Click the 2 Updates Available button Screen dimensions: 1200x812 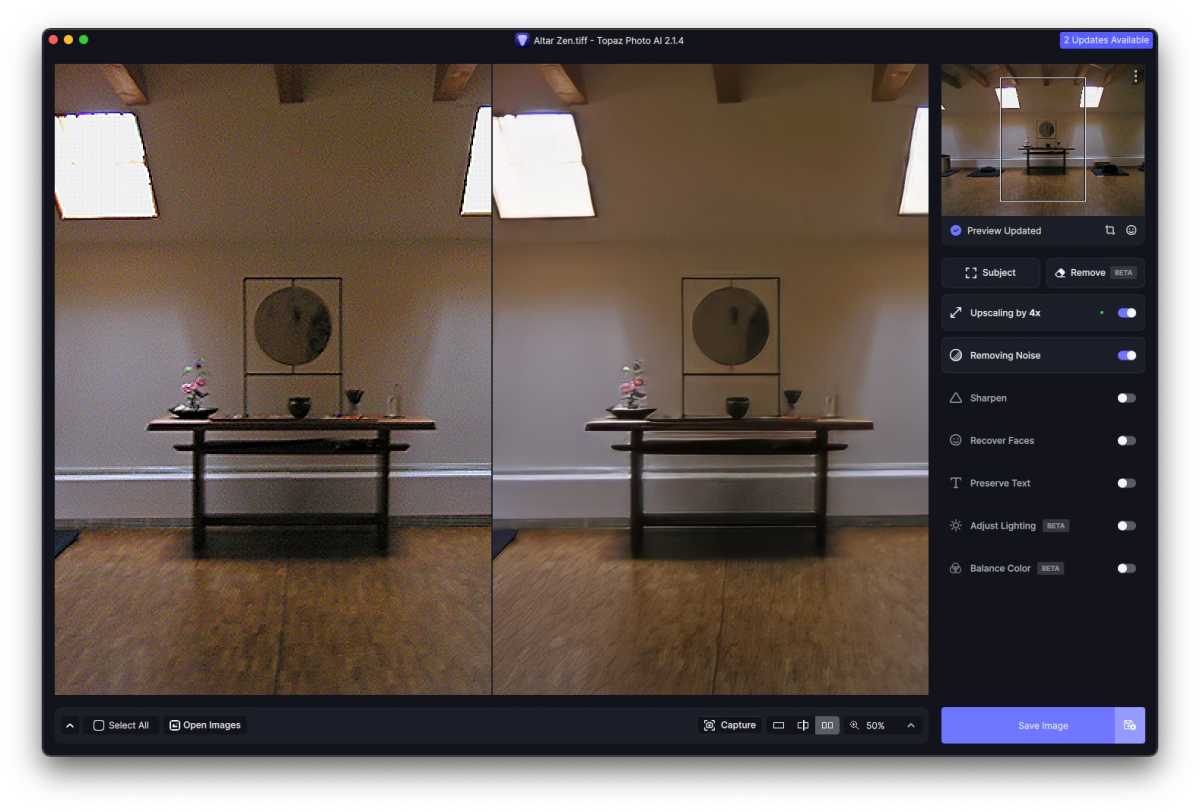(x=1107, y=40)
